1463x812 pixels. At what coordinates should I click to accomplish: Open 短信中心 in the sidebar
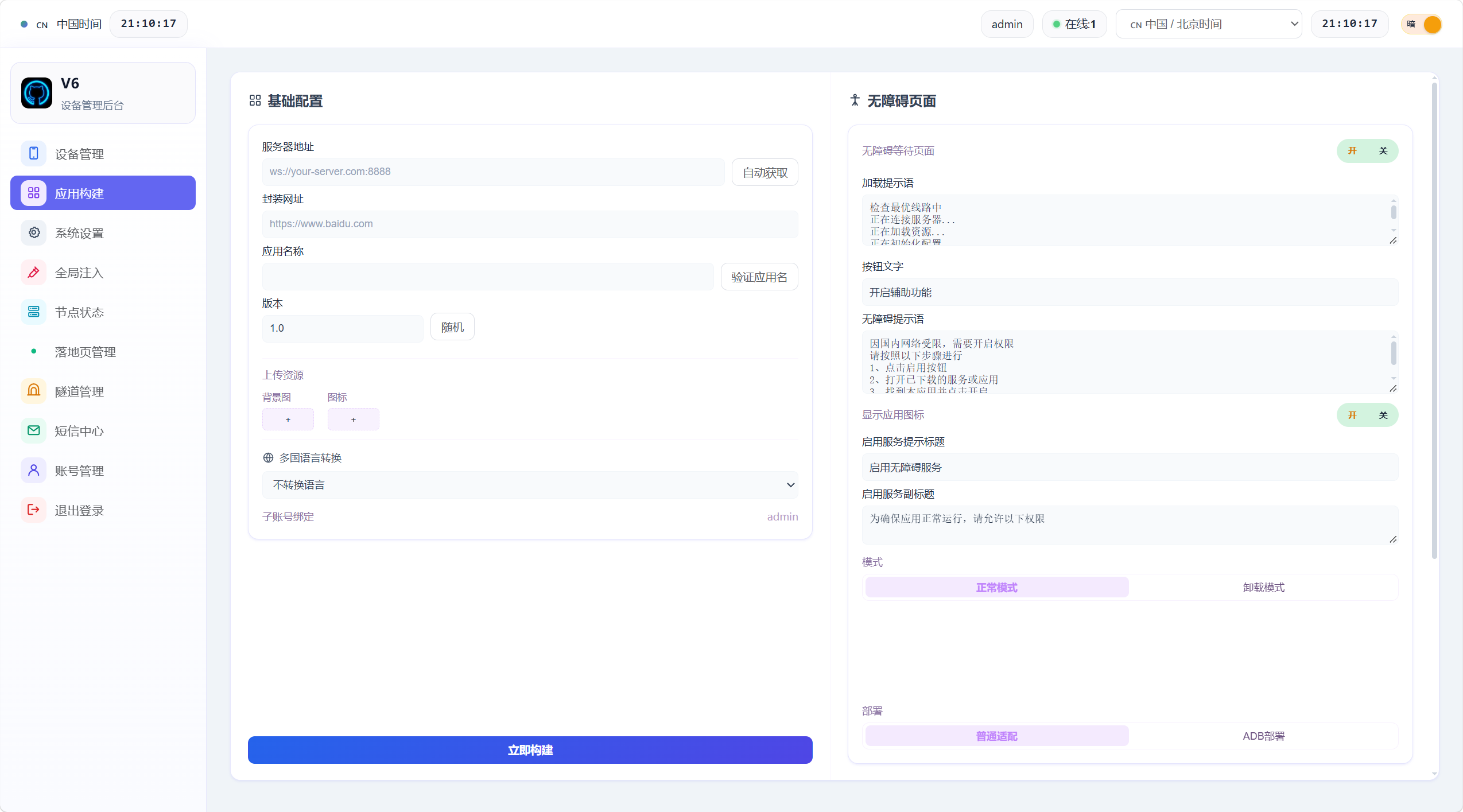coord(103,431)
